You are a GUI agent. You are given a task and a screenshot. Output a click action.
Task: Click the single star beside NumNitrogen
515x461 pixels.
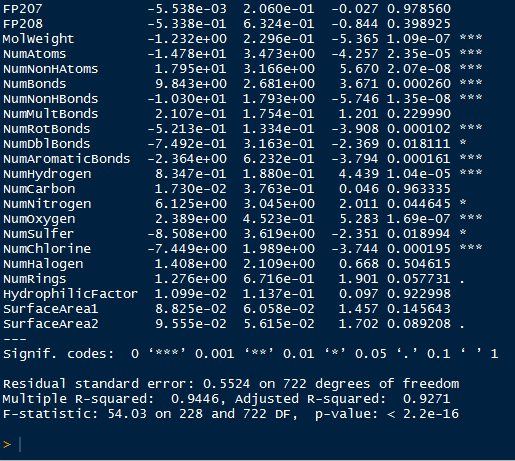[x=463, y=202]
